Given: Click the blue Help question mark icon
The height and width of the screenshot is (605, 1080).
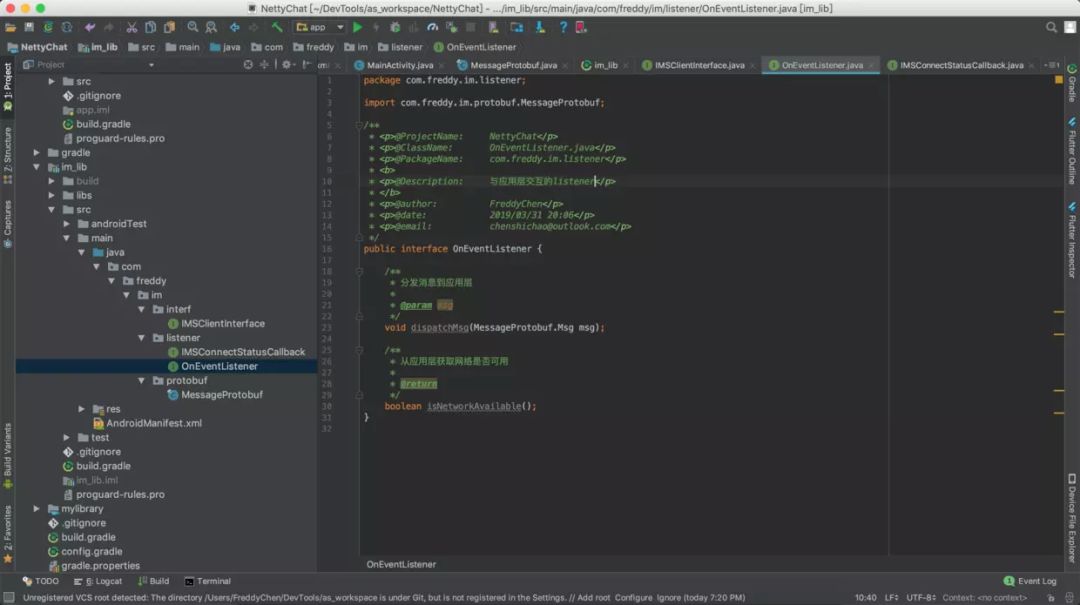Looking at the screenshot, I should (x=563, y=27).
